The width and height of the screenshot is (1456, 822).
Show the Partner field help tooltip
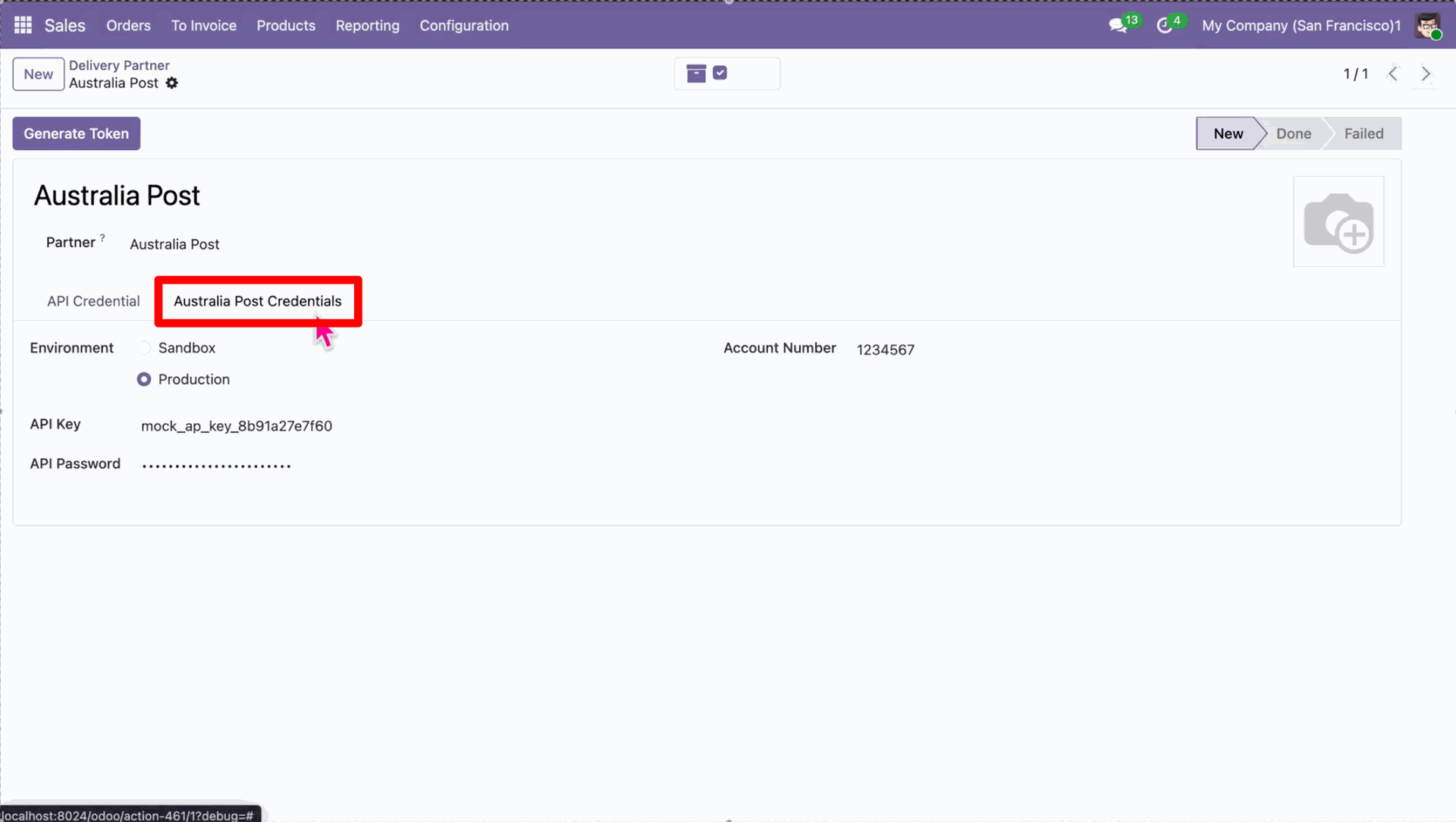102,238
